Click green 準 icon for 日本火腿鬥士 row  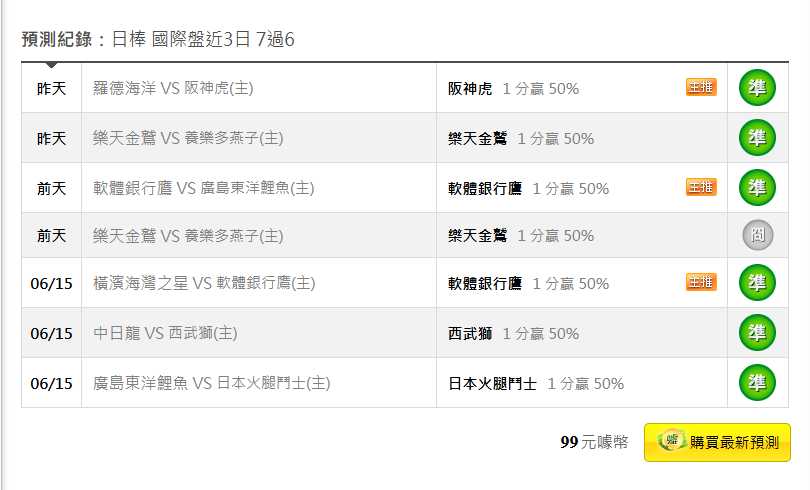pyautogui.click(x=757, y=383)
